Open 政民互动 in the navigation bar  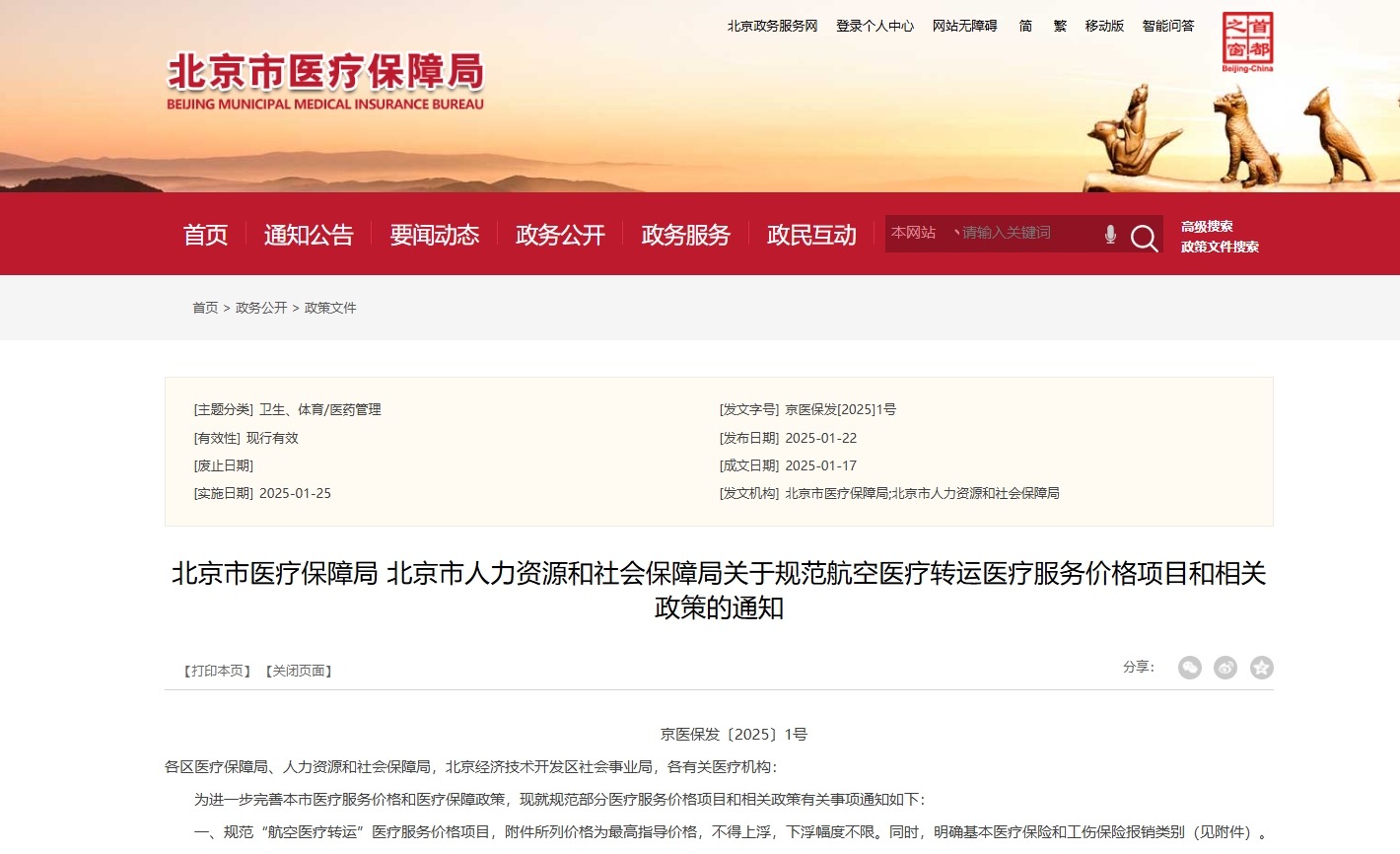(x=811, y=235)
